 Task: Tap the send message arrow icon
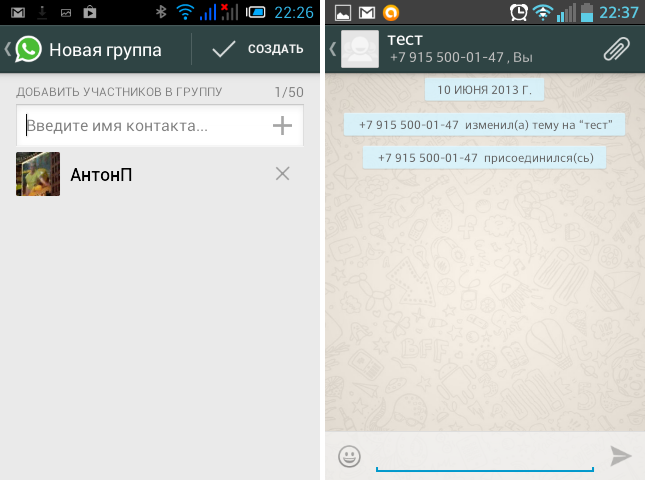click(x=621, y=456)
